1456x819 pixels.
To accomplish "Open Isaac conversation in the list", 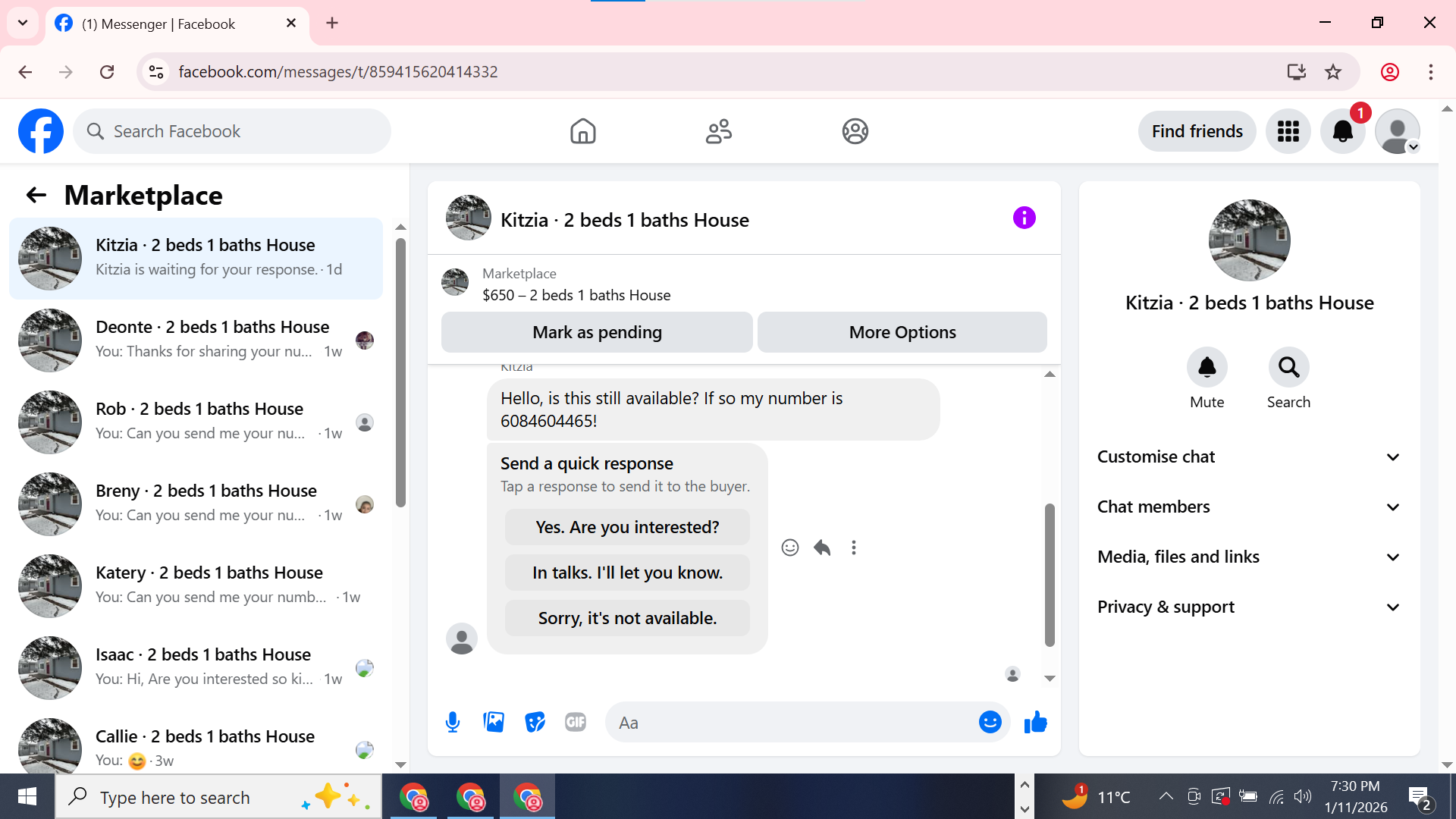I will pyautogui.click(x=196, y=668).
